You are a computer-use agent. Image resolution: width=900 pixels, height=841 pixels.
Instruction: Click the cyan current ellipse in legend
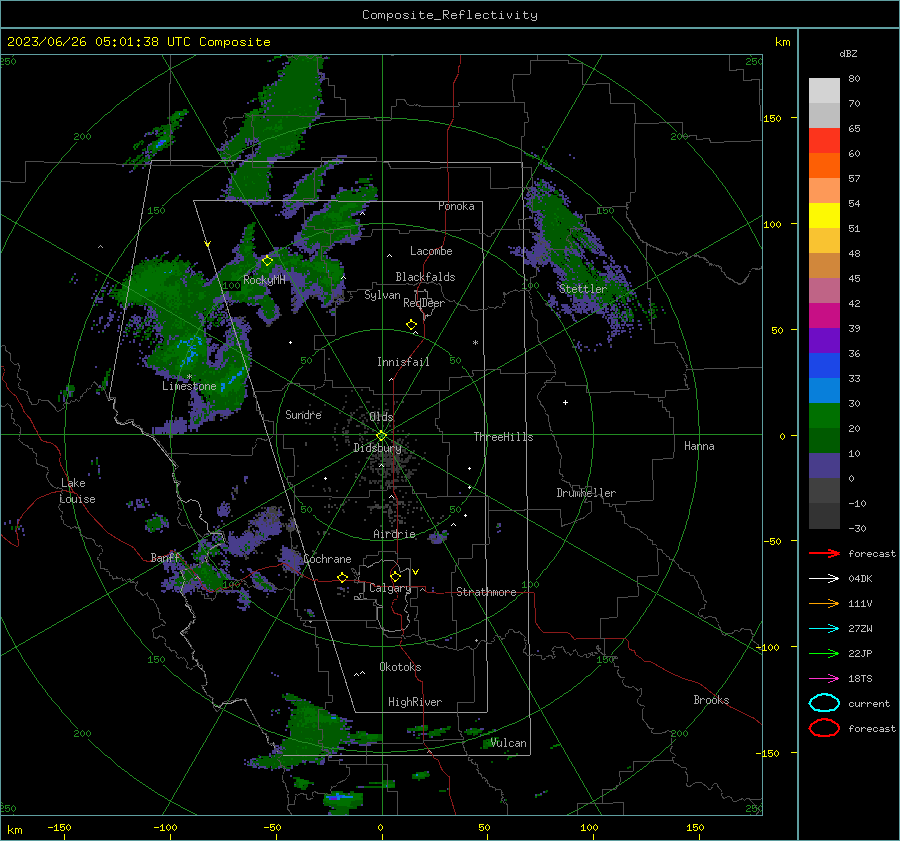point(824,703)
